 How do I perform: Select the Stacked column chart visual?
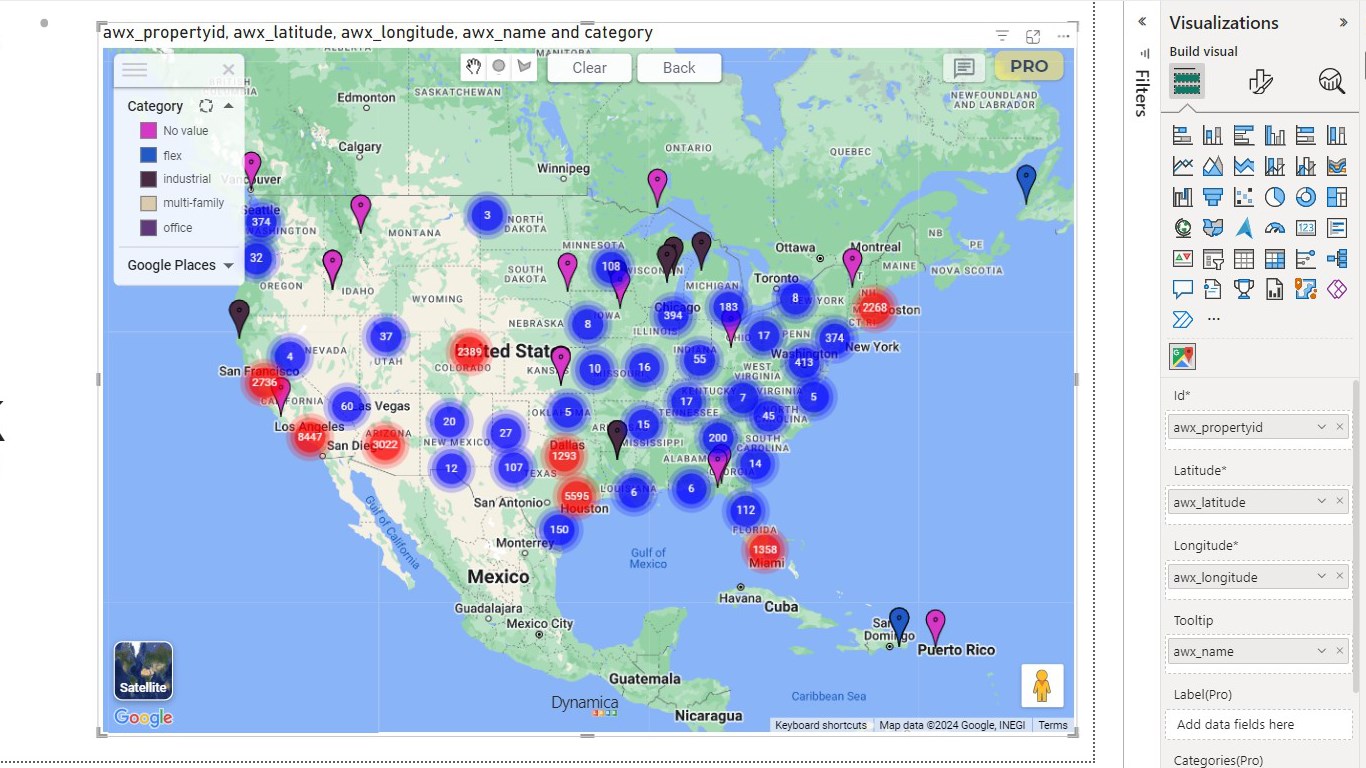tap(1213, 135)
